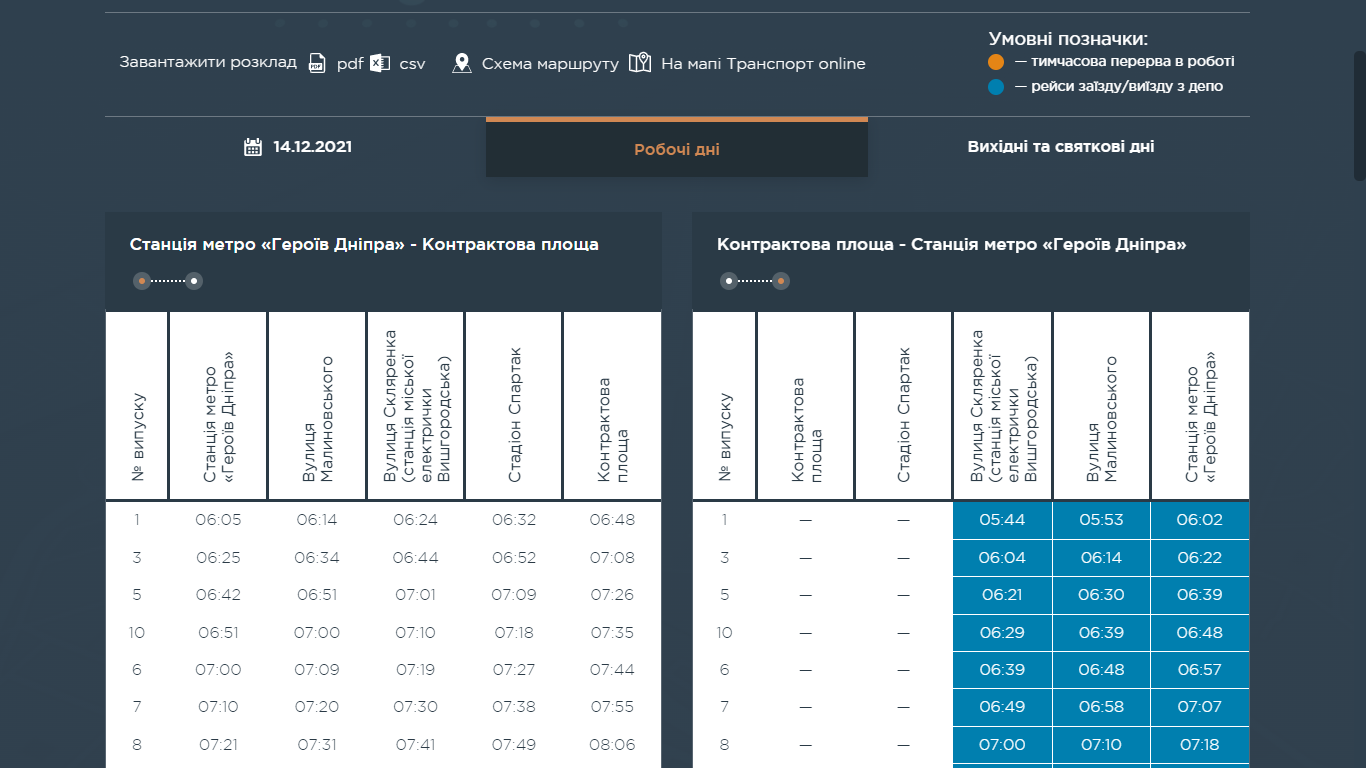This screenshot has width=1366, height=768.
Task: Click the blue depot cell 05:44
Action: [1002, 520]
